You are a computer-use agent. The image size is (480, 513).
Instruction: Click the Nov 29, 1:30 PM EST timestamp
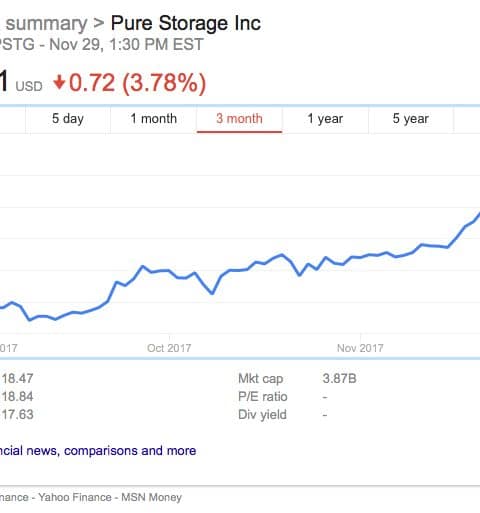[x=126, y=45]
